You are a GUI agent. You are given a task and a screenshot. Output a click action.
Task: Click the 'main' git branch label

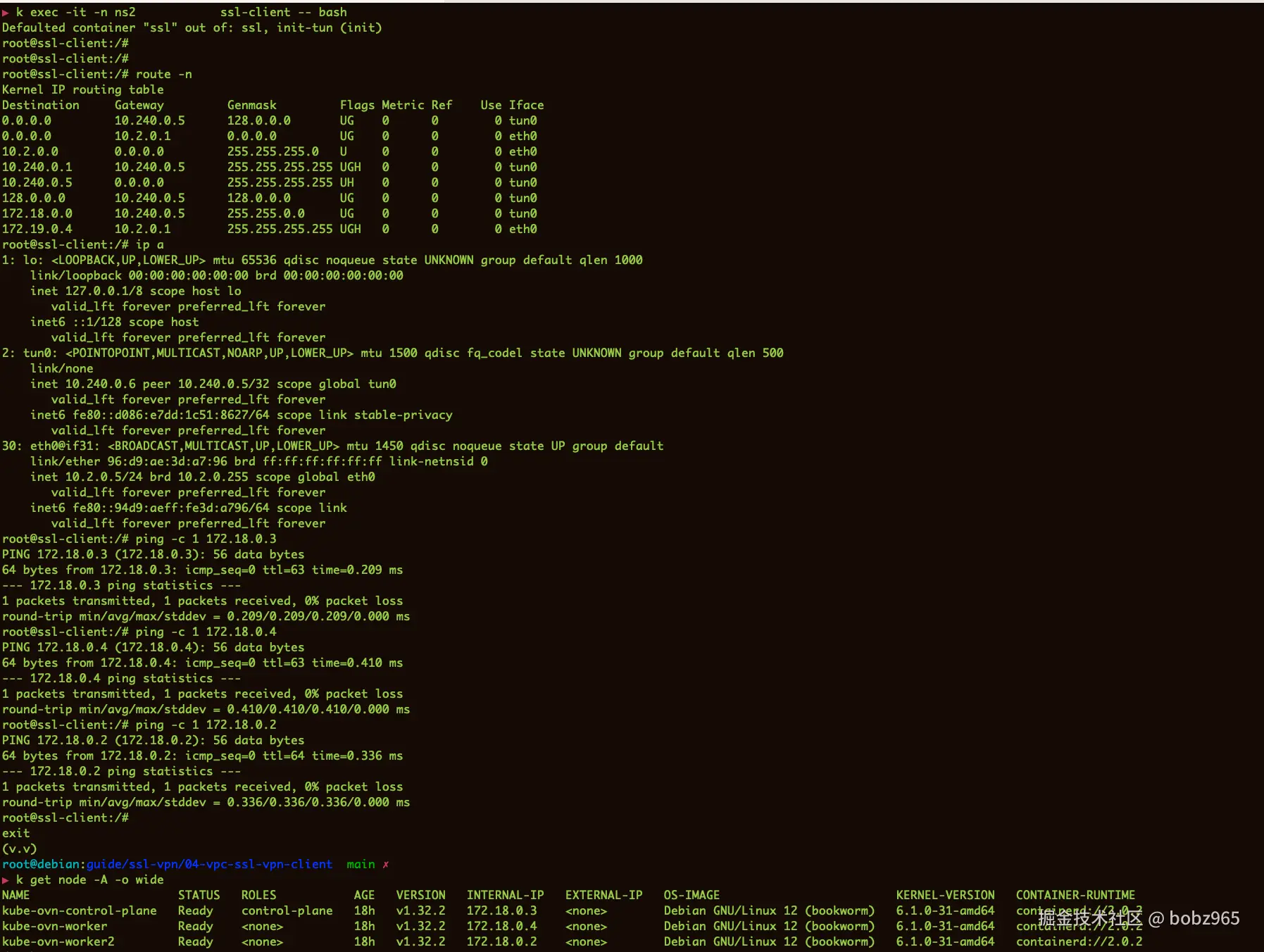(x=361, y=864)
